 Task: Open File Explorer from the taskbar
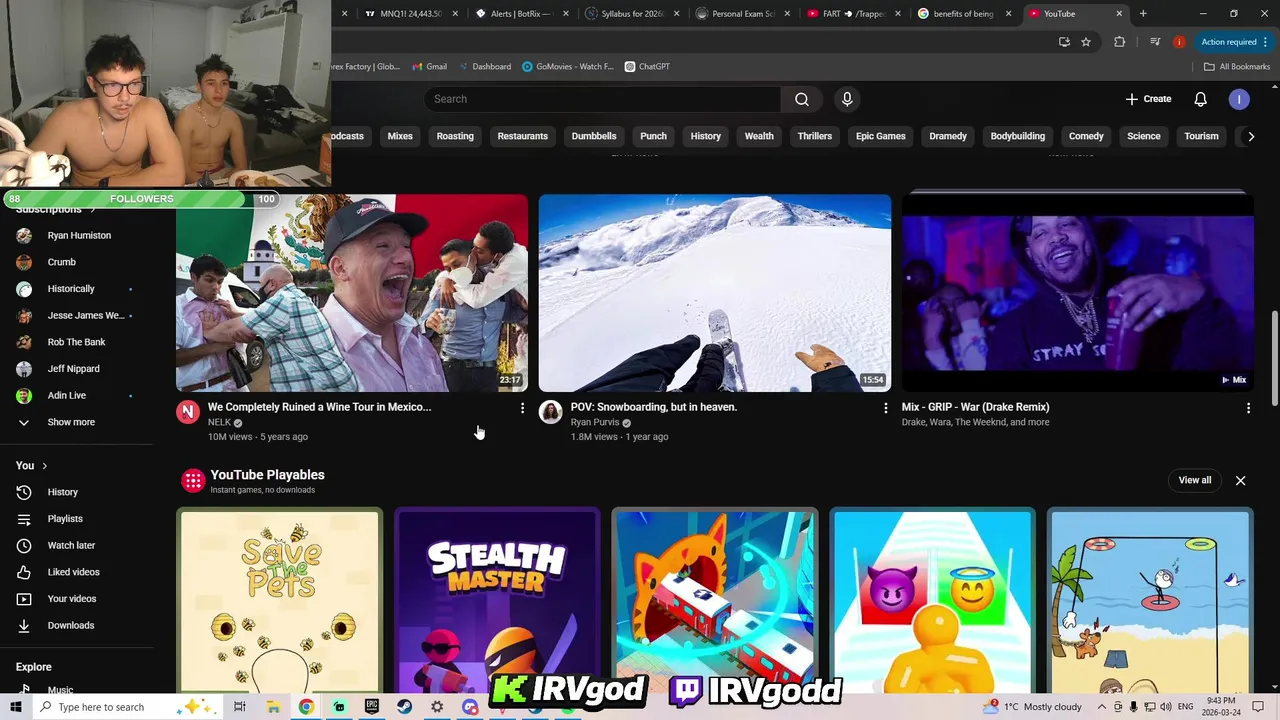pyautogui.click(x=273, y=707)
